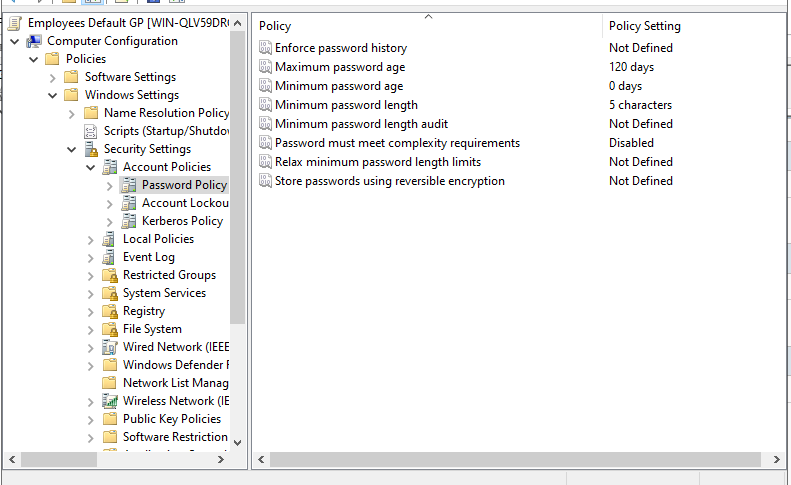This screenshot has width=791, height=485.
Task: Click the Windows Defender Firewall tree icon
Action: [110, 365]
